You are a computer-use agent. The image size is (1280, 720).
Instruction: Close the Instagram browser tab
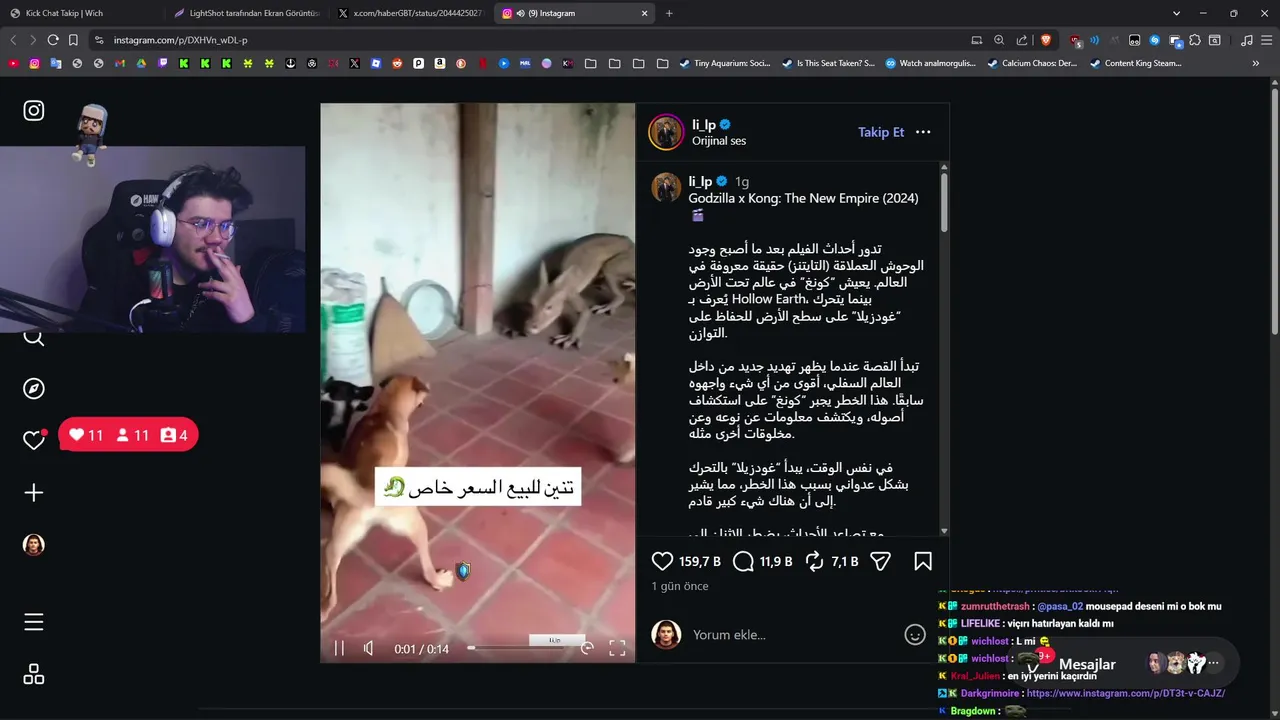(645, 13)
